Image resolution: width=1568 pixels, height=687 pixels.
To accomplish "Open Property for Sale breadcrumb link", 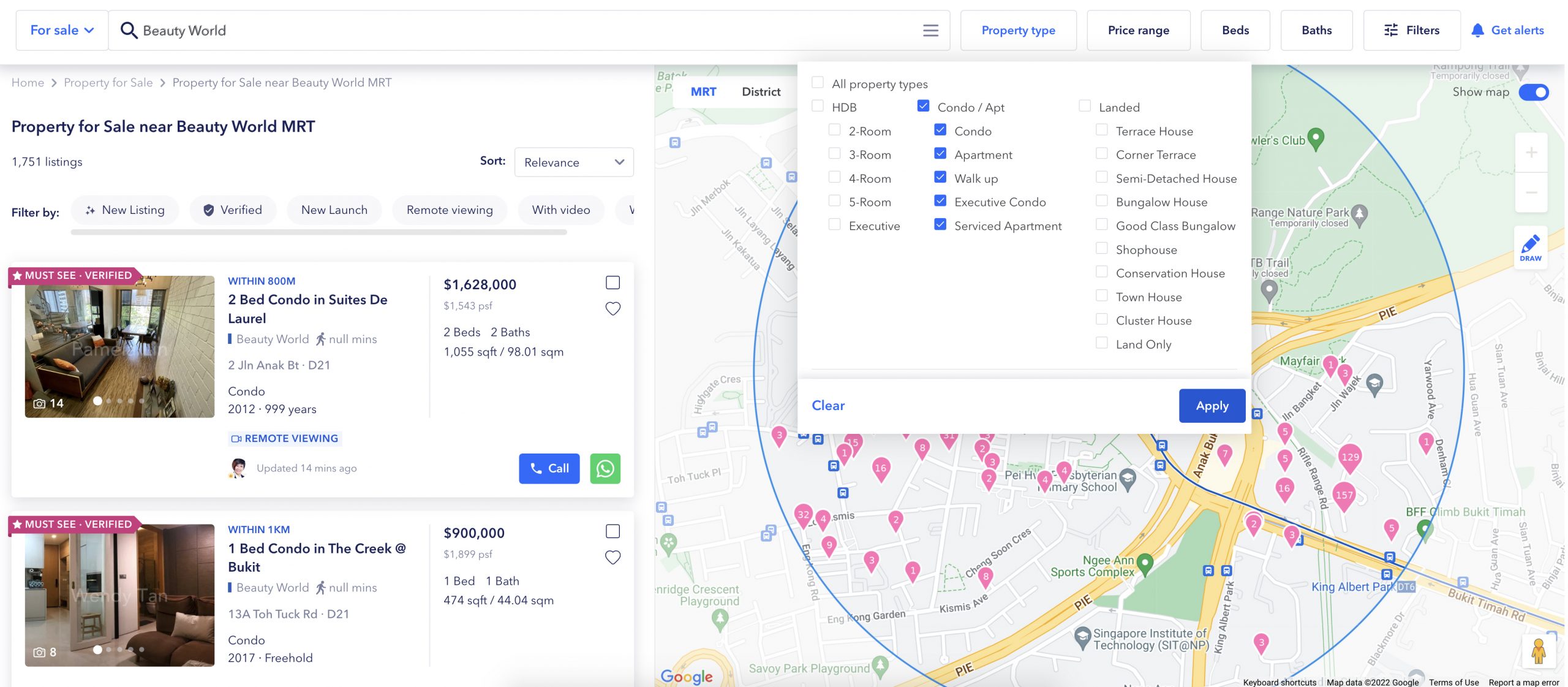I will (108, 83).
